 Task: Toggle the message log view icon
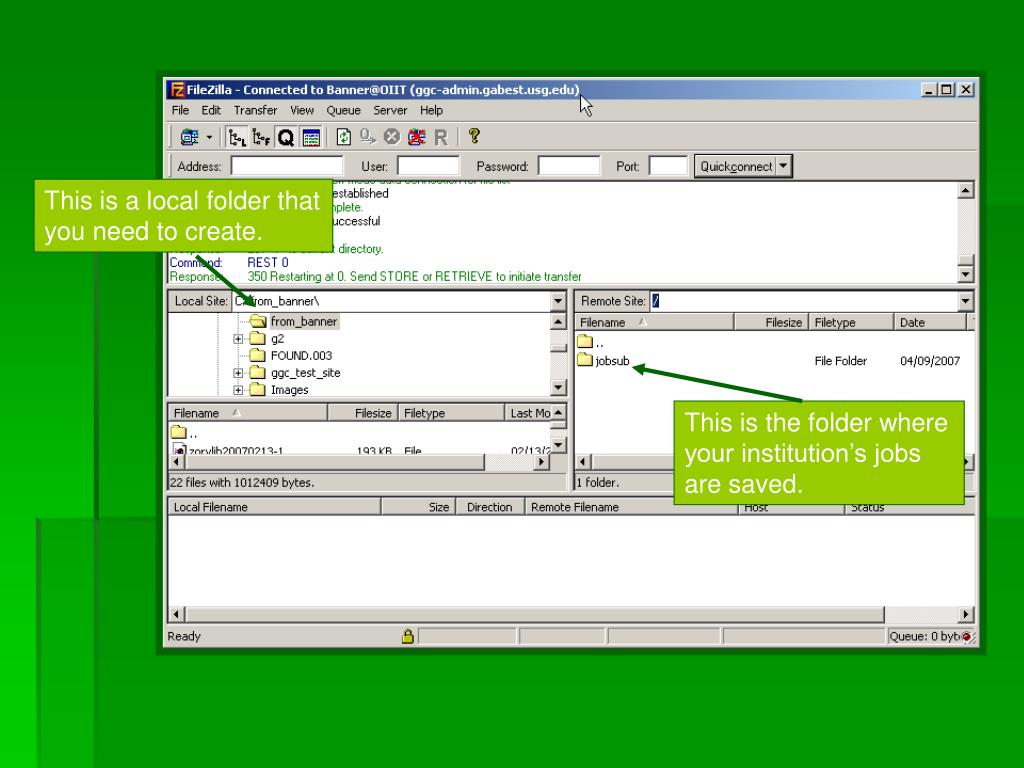pyautogui.click(x=311, y=137)
